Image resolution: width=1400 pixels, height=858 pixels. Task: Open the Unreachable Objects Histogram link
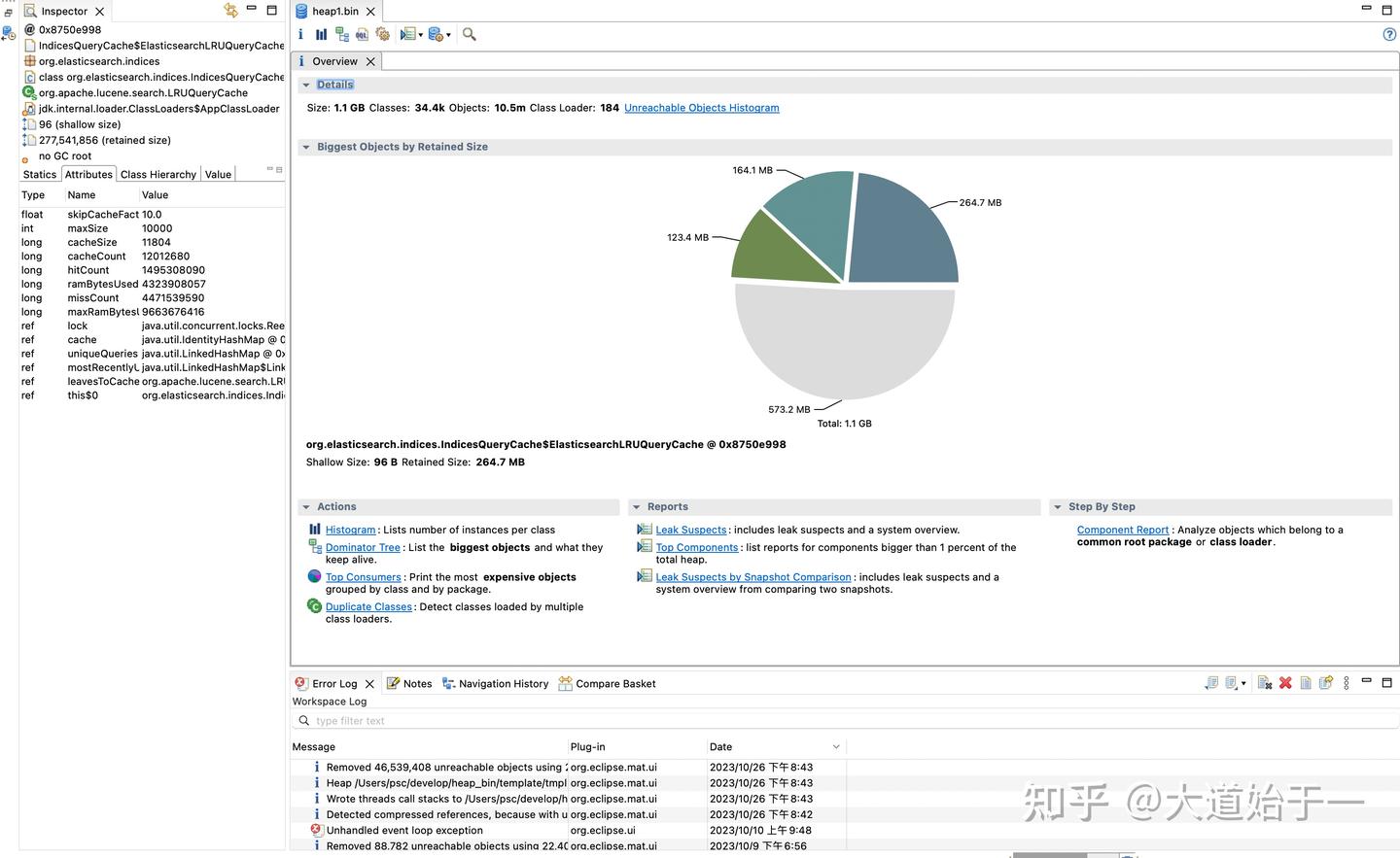[x=701, y=108]
